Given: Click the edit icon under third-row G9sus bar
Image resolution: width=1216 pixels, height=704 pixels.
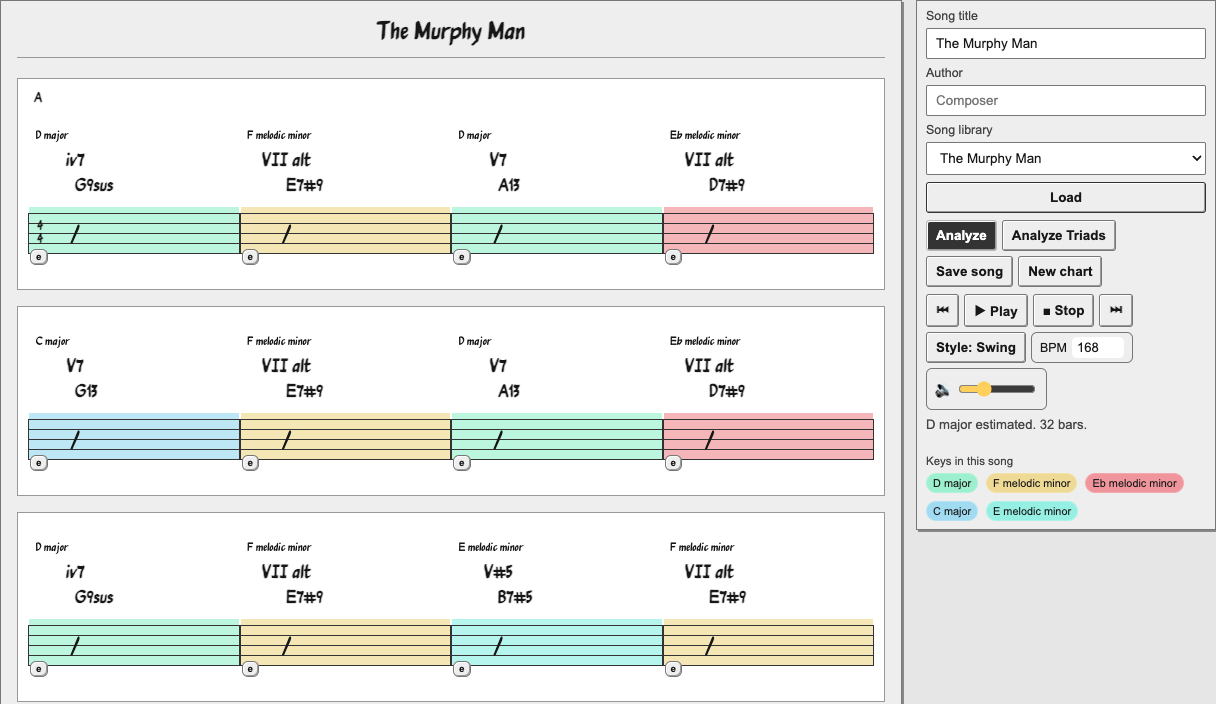Looking at the screenshot, I should pos(39,669).
